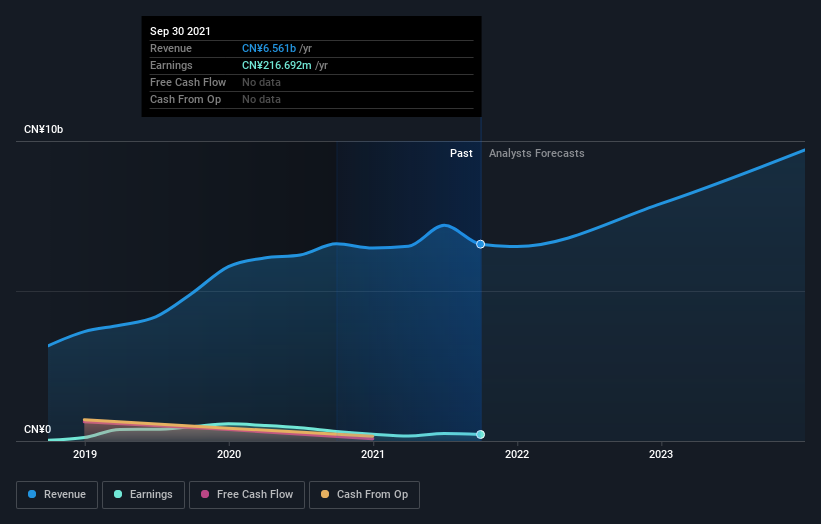Click the blue Revenue legend dot

point(32,494)
